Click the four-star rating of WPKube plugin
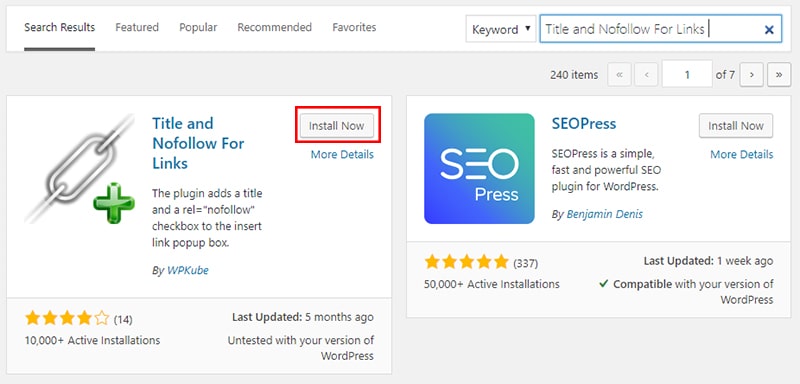This screenshot has width=800, height=384. pos(67,319)
